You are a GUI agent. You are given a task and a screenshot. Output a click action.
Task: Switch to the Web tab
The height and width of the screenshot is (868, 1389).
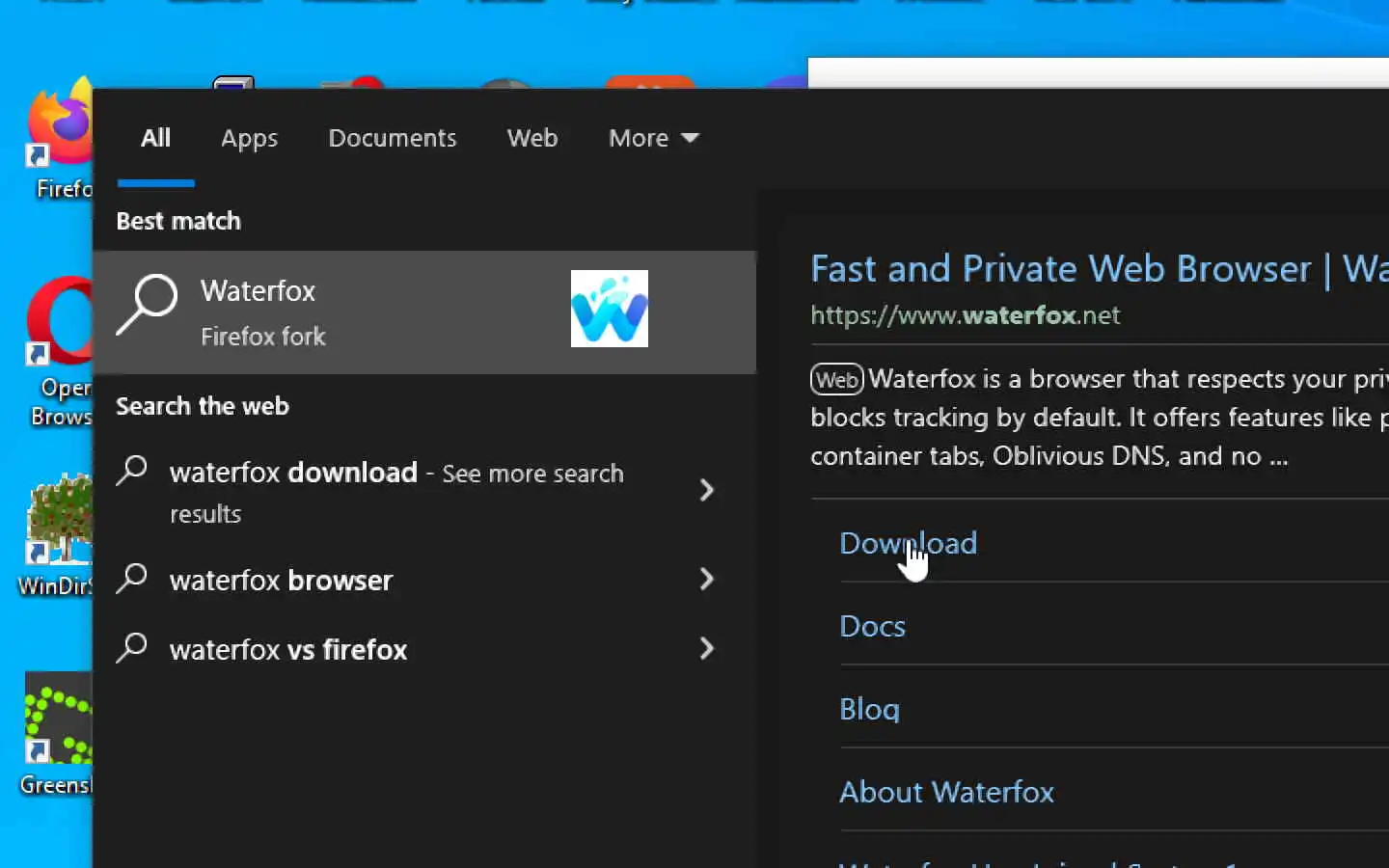(x=532, y=138)
